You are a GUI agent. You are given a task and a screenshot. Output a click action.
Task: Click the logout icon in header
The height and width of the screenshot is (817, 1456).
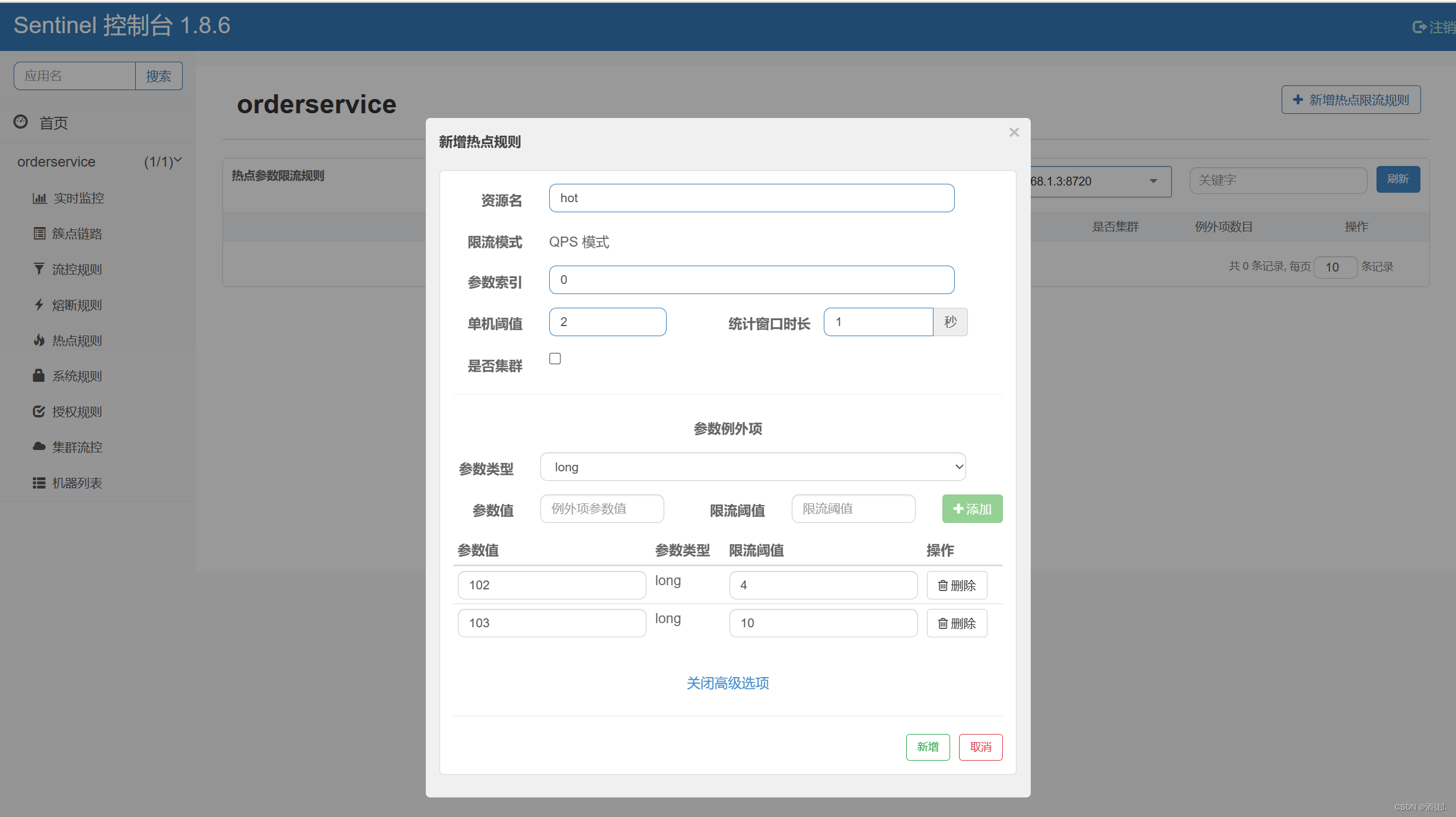point(1419,27)
